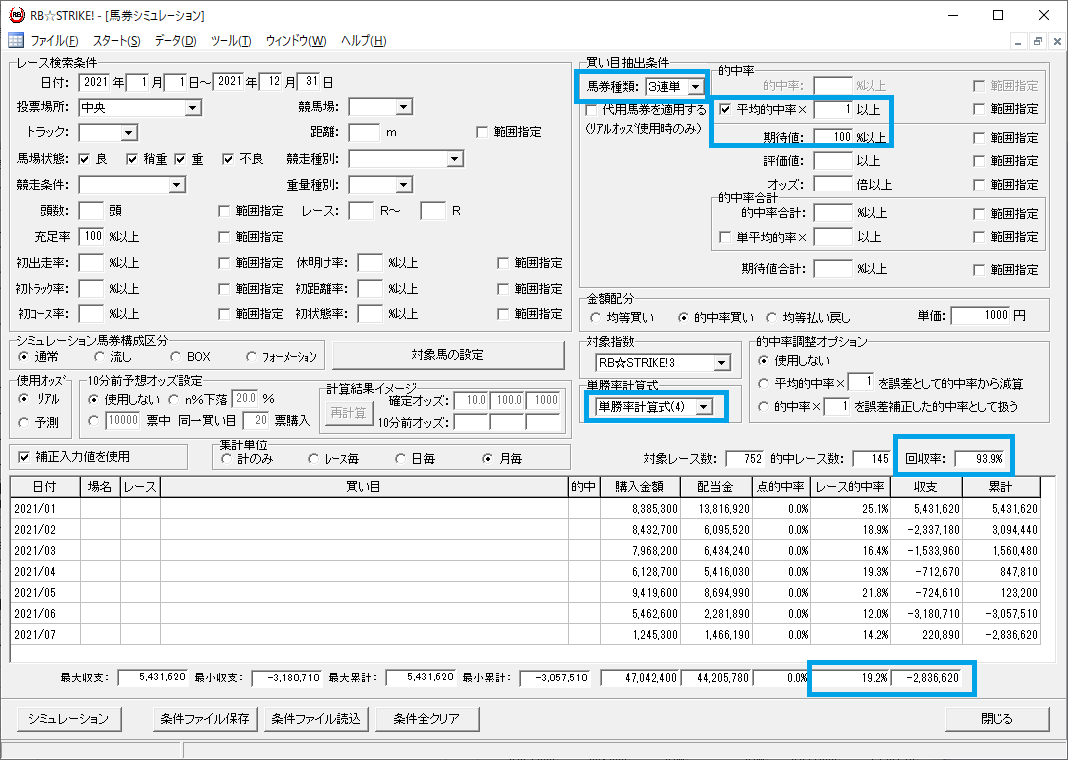
Task: Select the 2021/07 result row
Action: [525, 635]
